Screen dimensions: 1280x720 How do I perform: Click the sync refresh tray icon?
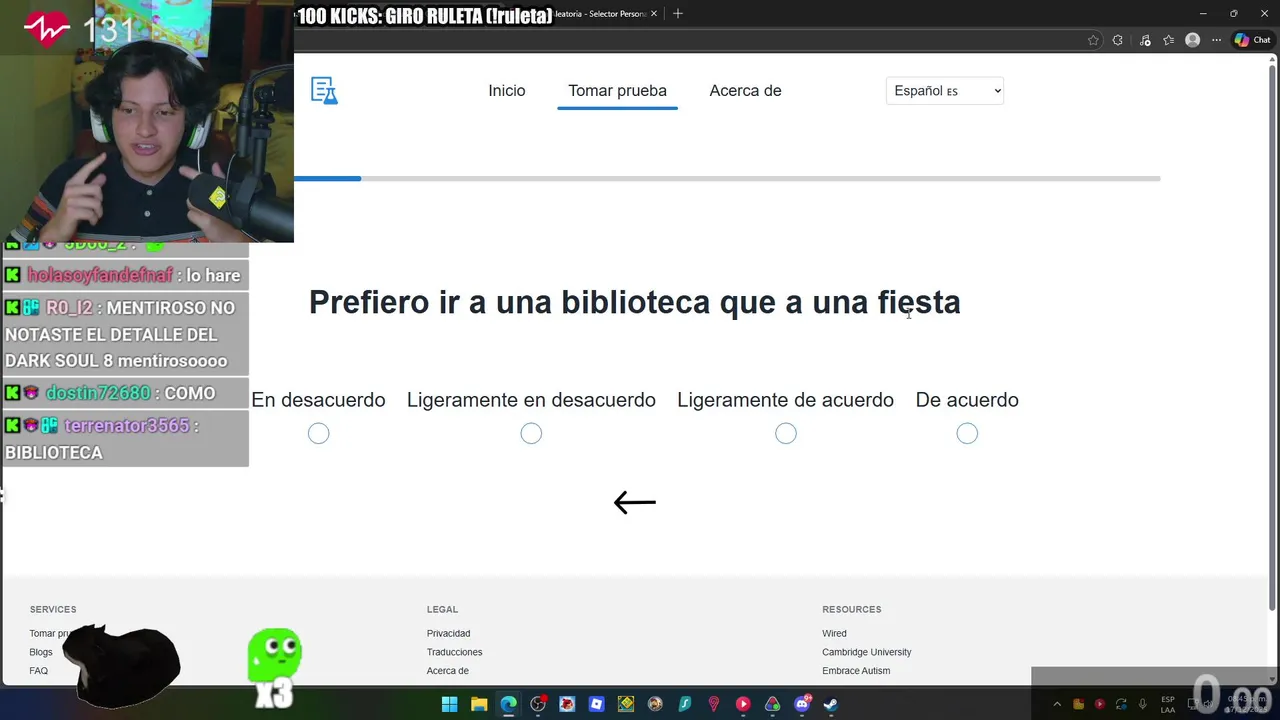[1121, 704]
